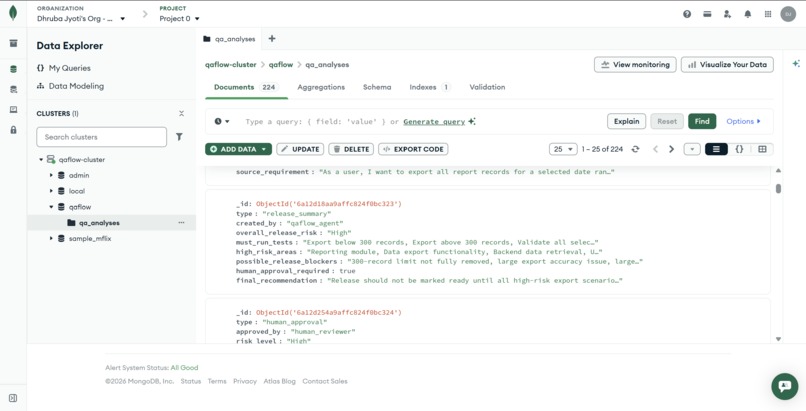Click the database sidebar icon
Viewport: 806px width, 411px height.
13,69
